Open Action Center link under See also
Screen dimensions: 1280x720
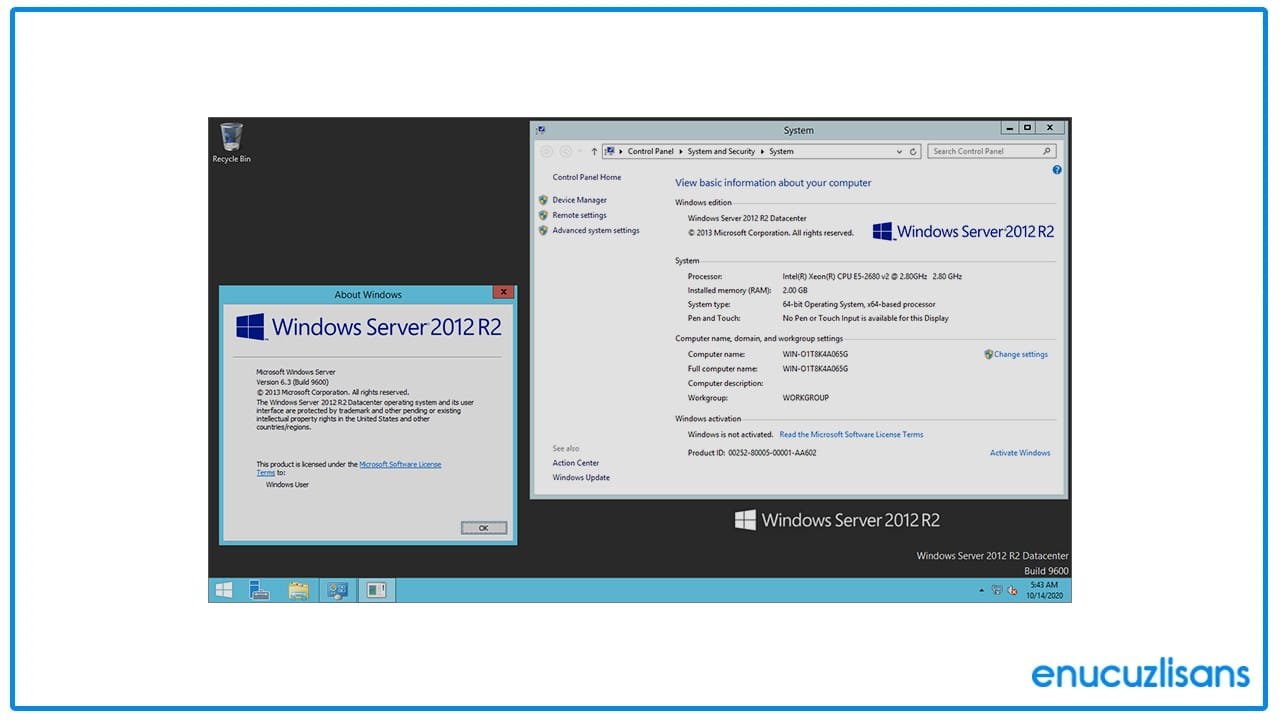[576, 463]
